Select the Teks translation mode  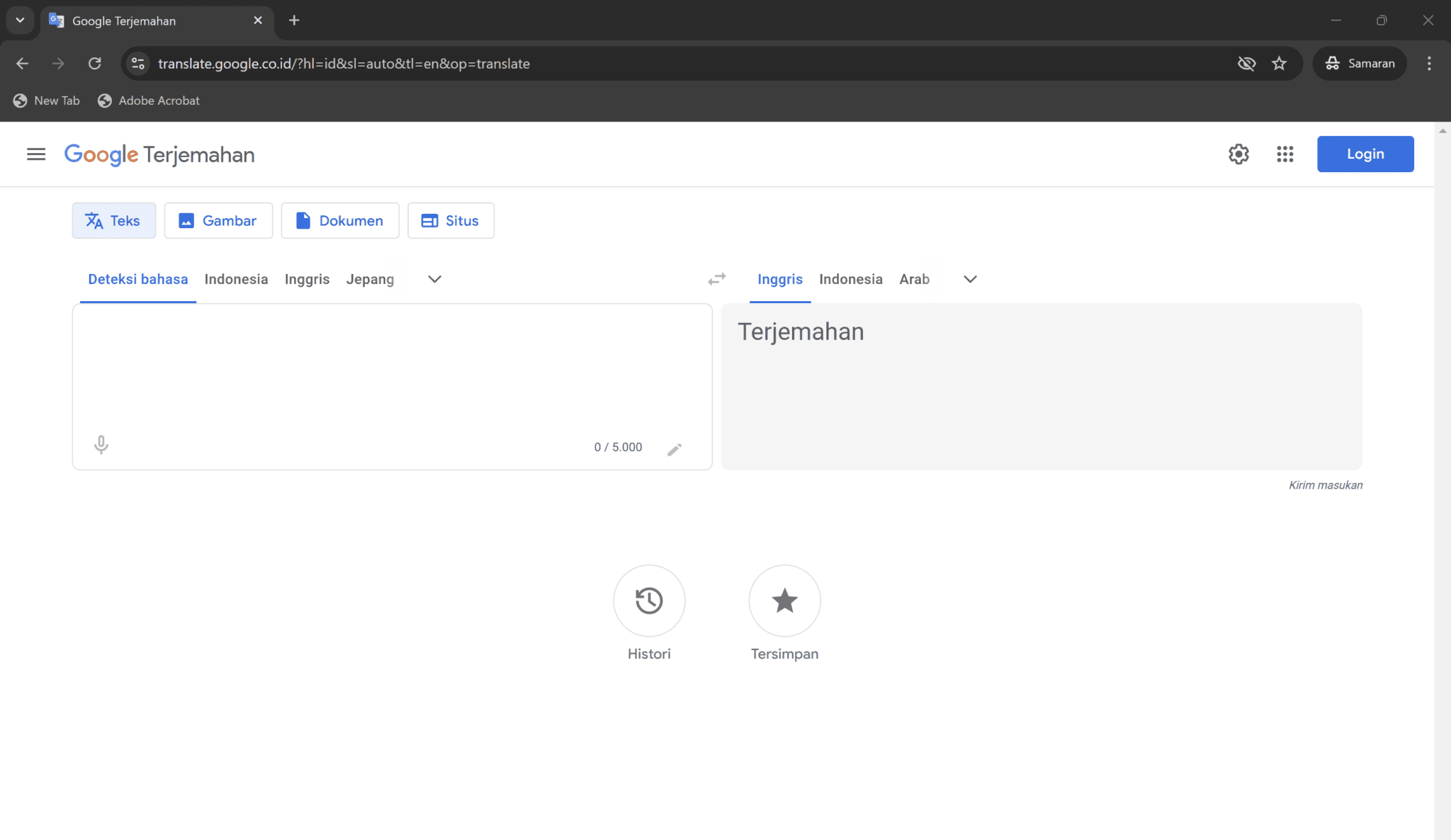coord(114,221)
